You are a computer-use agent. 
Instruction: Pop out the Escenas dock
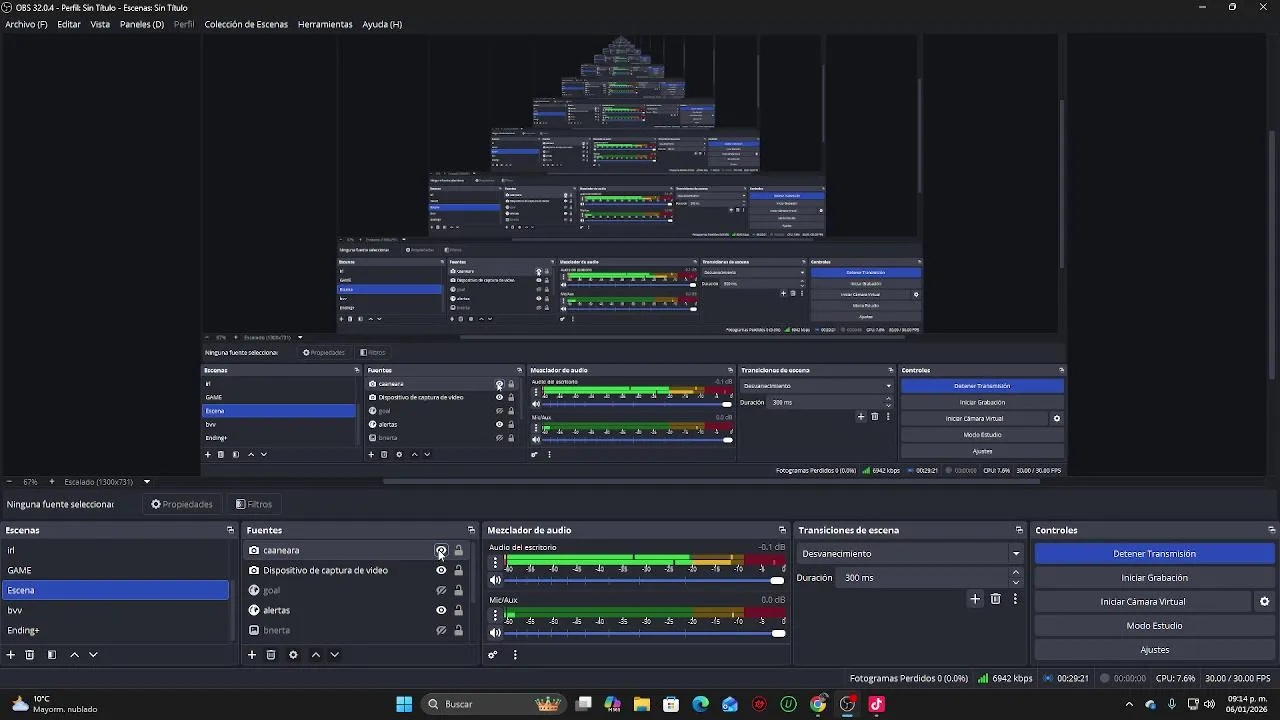click(x=230, y=530)
